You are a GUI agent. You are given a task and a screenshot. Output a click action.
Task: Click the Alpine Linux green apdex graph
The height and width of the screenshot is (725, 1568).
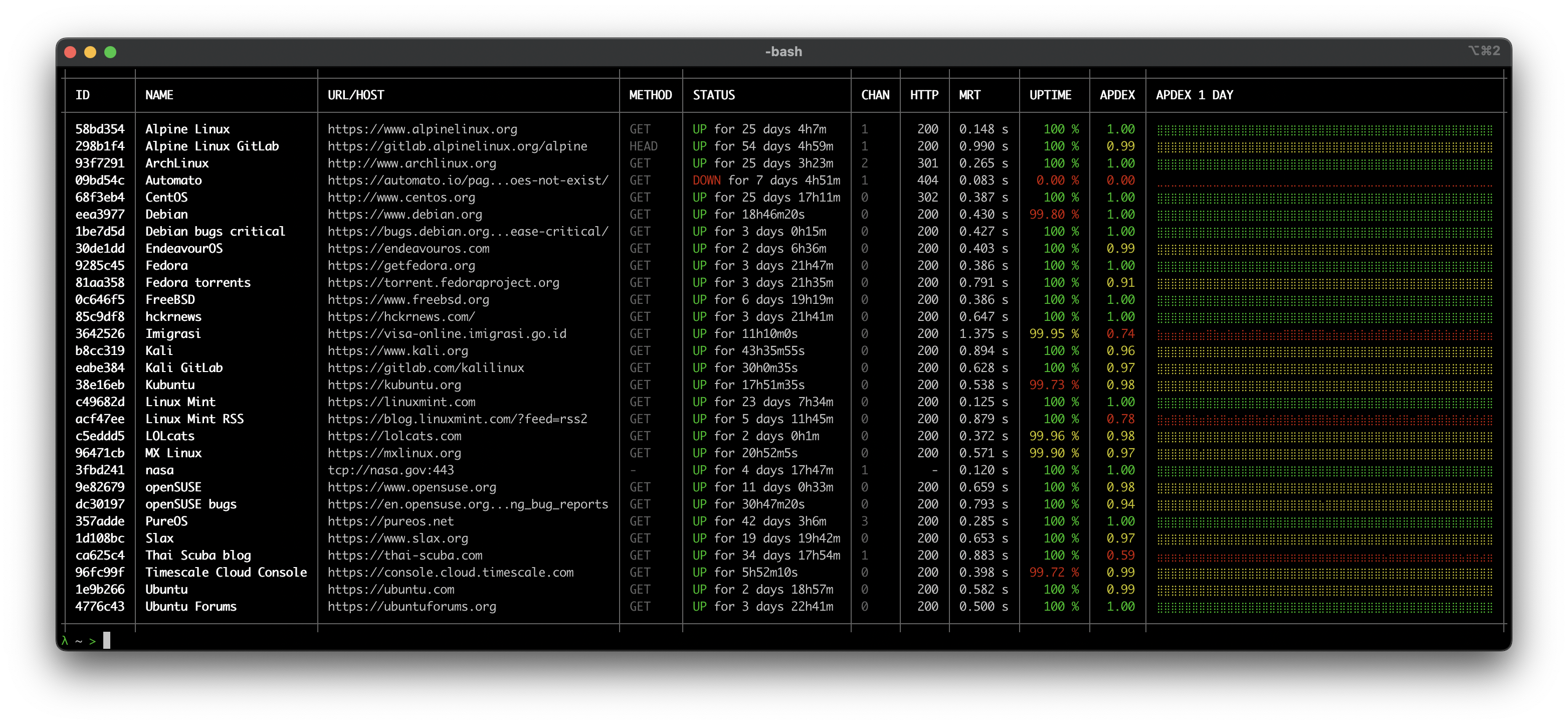click(1324, 130)
